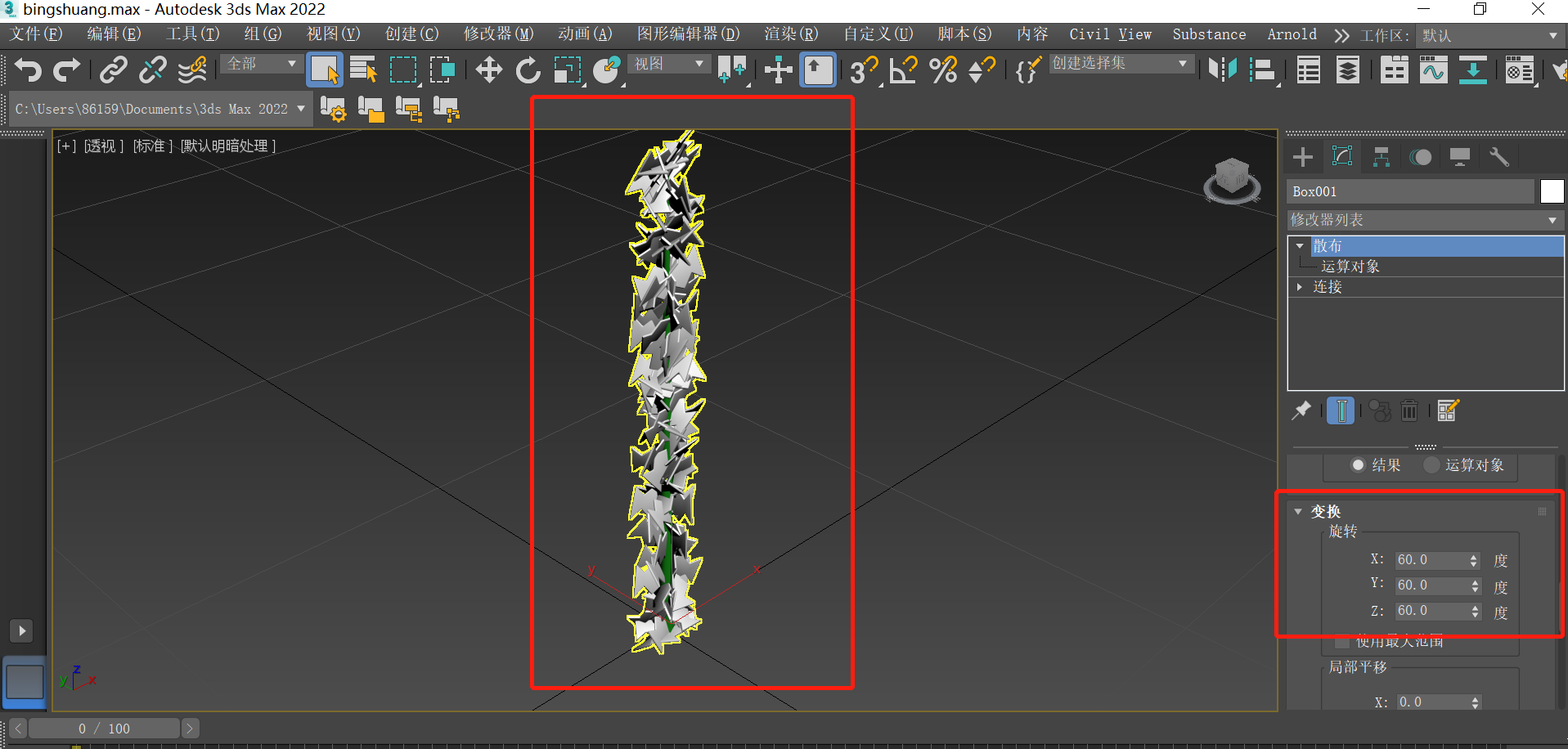Toggle Window/Crossing selection mode

point(443,70)
